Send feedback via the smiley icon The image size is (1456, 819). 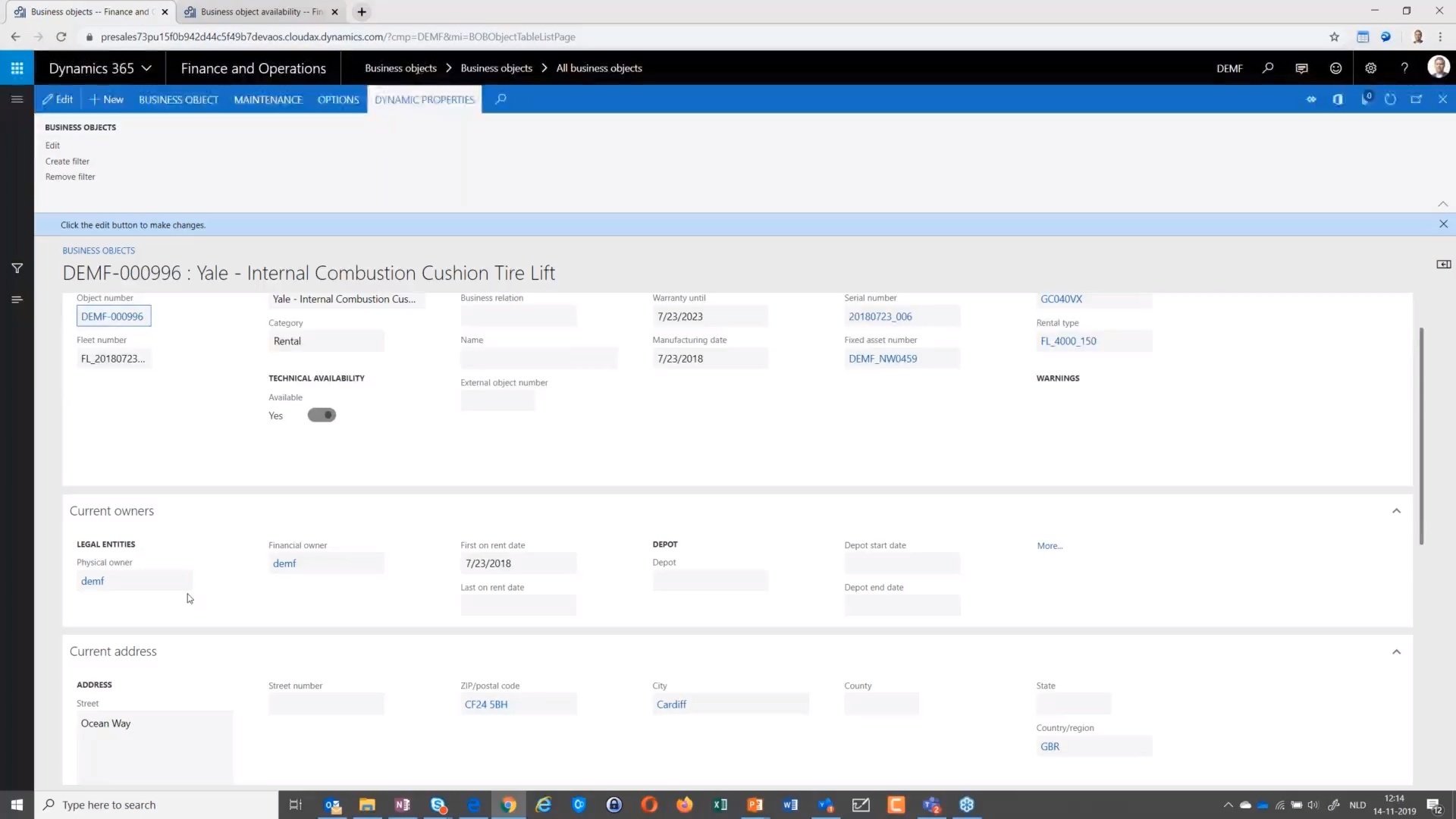click(x=1336, y=67)
